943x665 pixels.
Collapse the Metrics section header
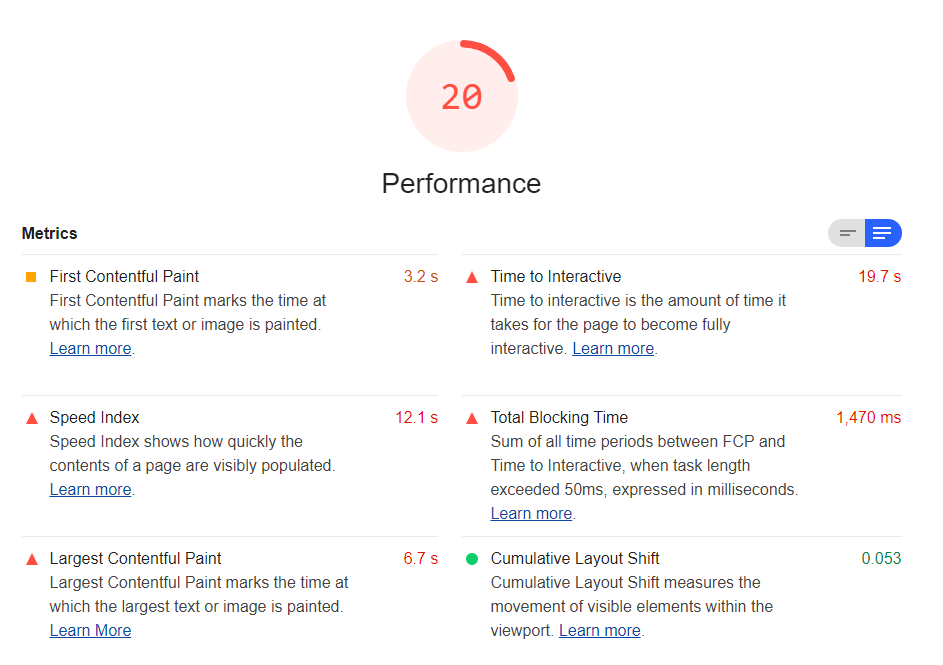(x=49, y=233)
